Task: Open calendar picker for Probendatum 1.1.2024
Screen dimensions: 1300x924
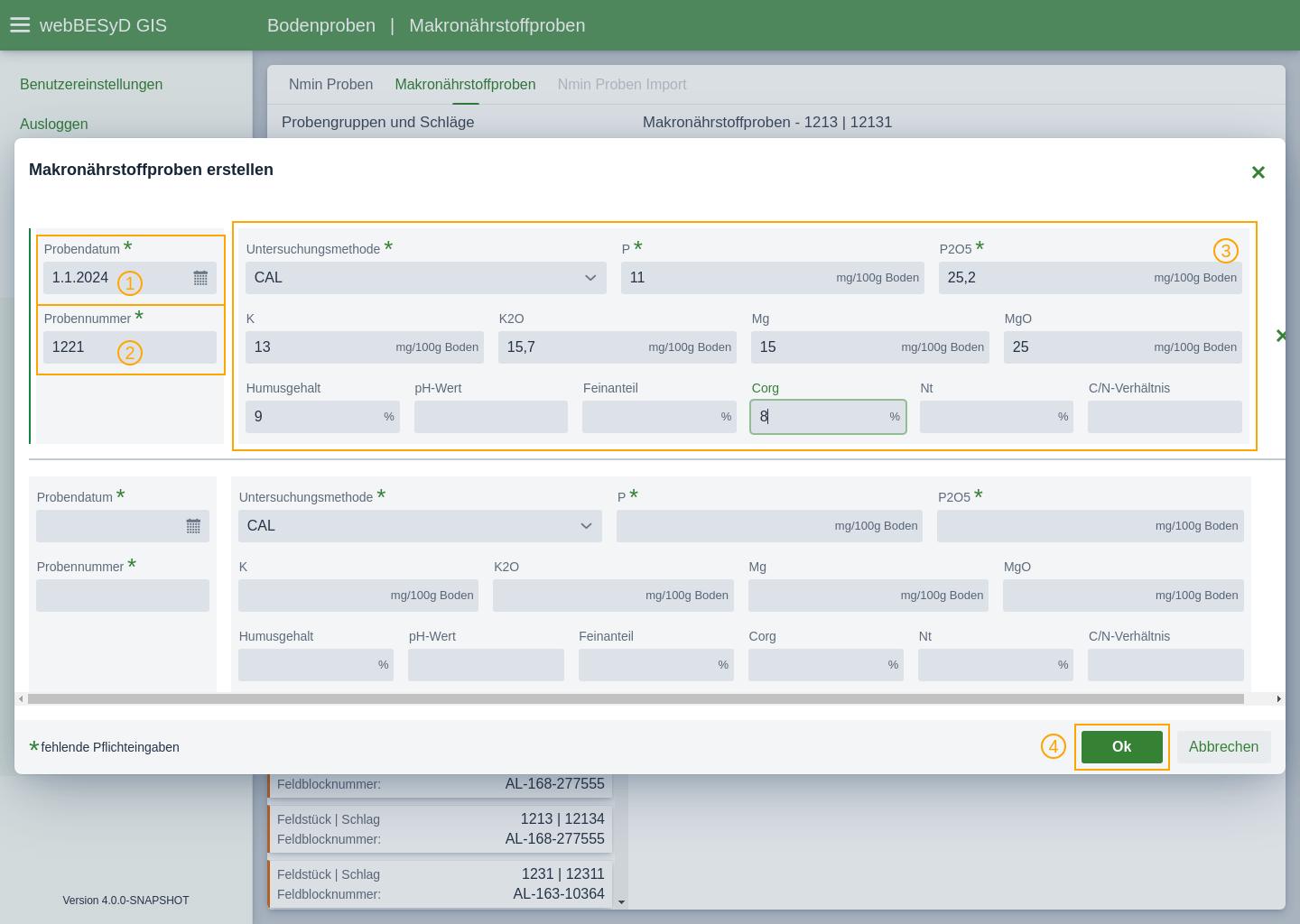Action: [200, 278]
